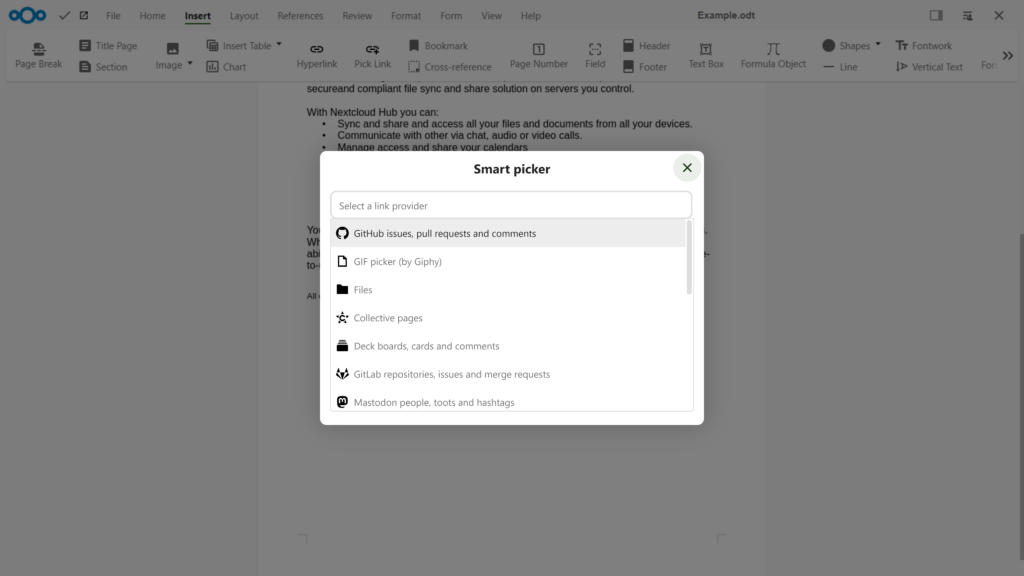1024x576 pixels.
Task: Insert a Footer
Action: tap(645, 66)
